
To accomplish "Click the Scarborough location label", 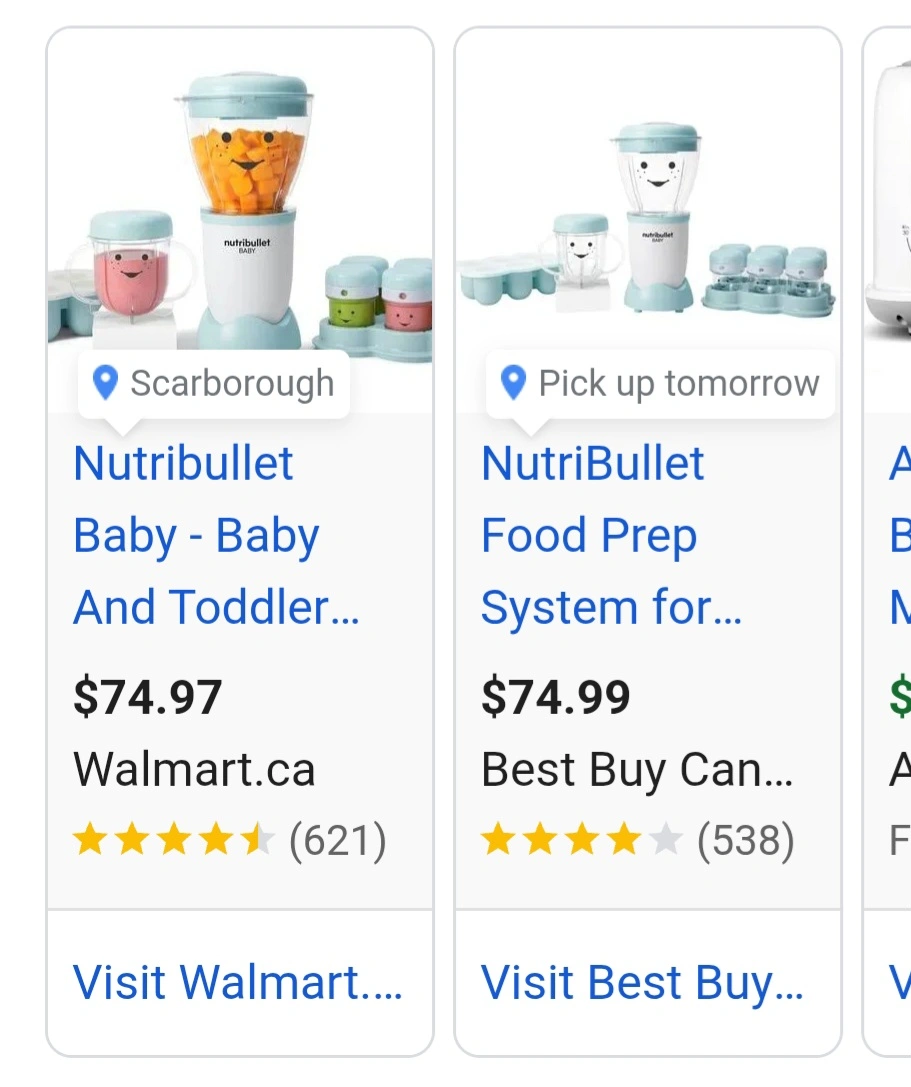I will click(x=232, y=383).
